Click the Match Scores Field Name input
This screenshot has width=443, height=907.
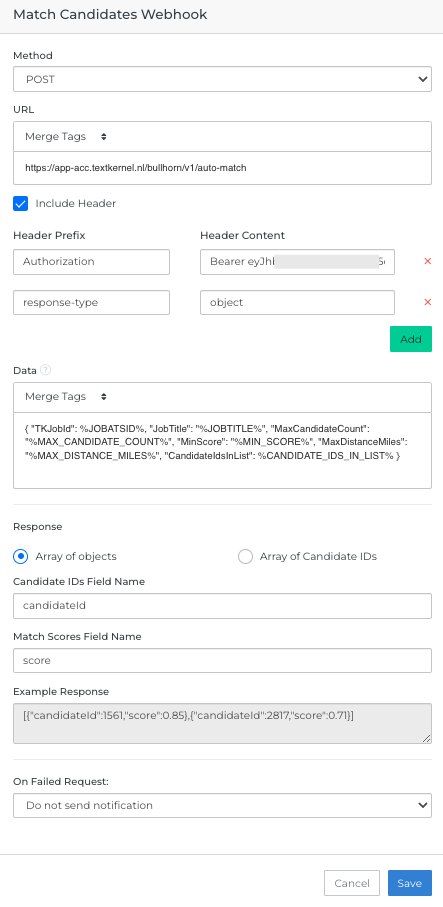pyautogui.click(x=223, y=661)
